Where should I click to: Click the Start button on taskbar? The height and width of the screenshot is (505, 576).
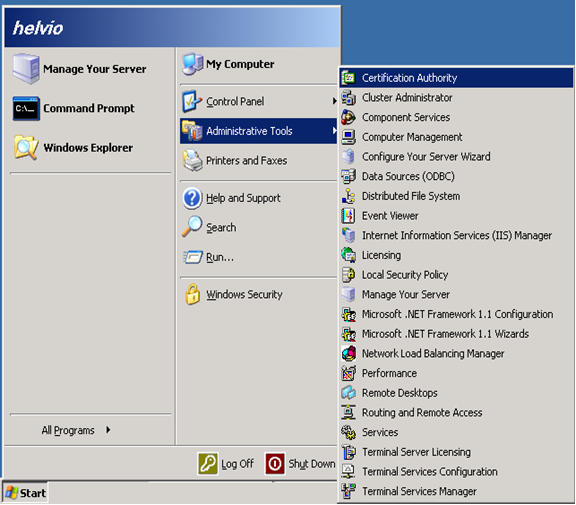click(x=25, y=493)
